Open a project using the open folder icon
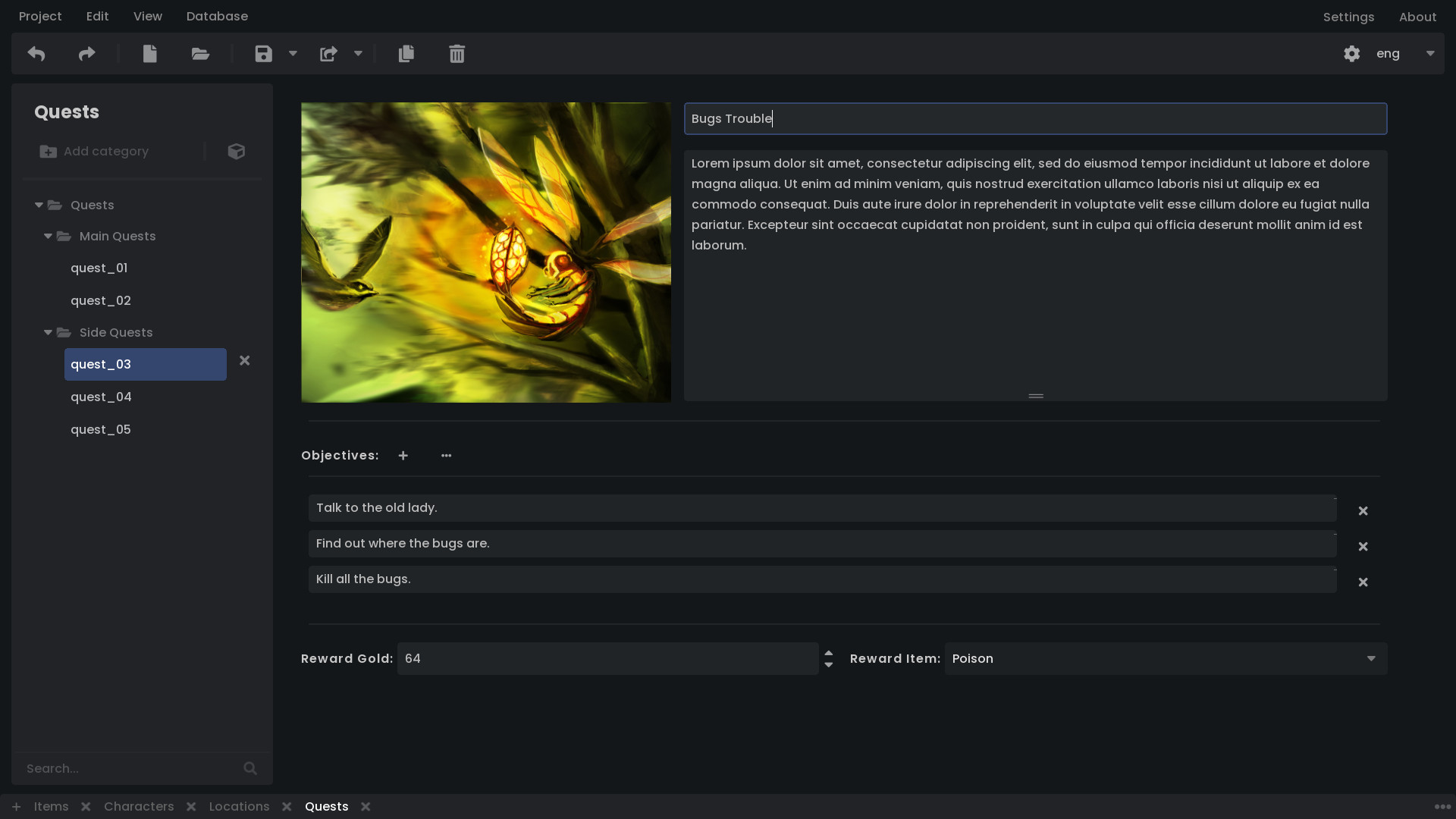Image resolution: width=1456 pixels, height=819 pixels. pyautogui.click(x=199, y=53)
